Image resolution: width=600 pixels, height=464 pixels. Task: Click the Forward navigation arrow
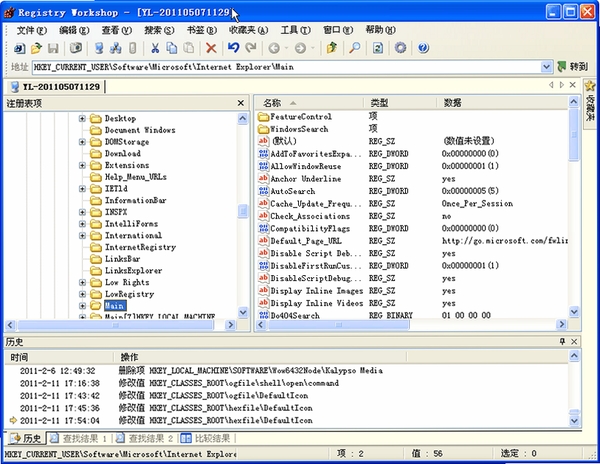[x=300, y=48]
